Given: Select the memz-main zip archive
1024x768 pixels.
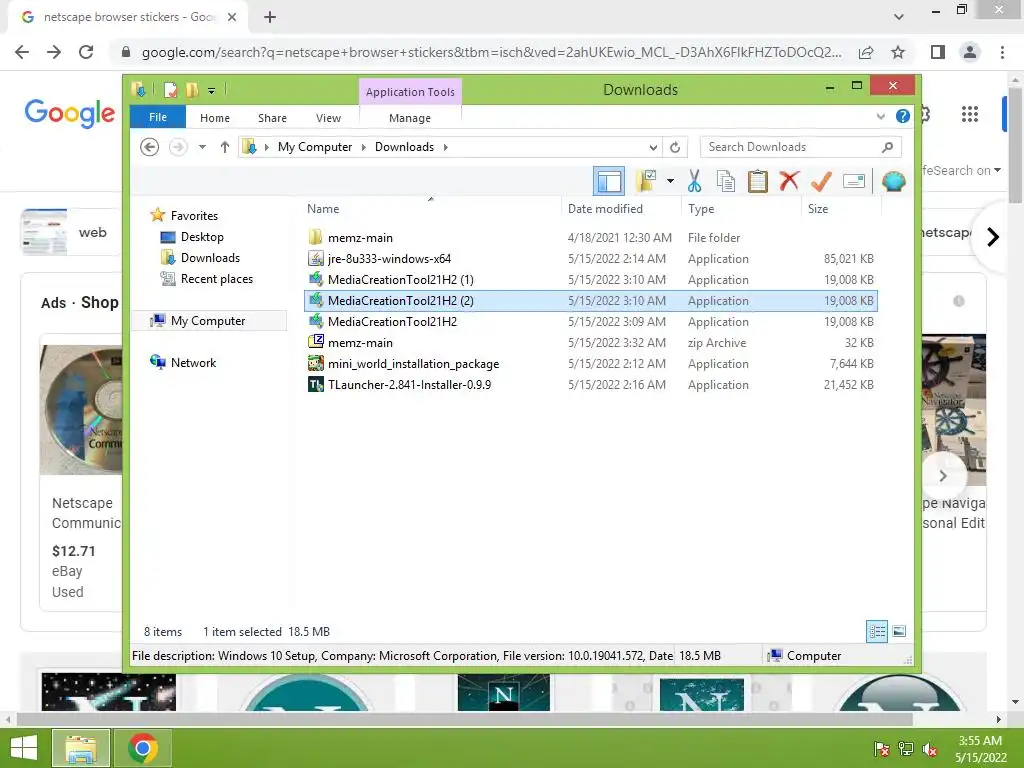Looking at the screenshot, I should pos(590,343).
